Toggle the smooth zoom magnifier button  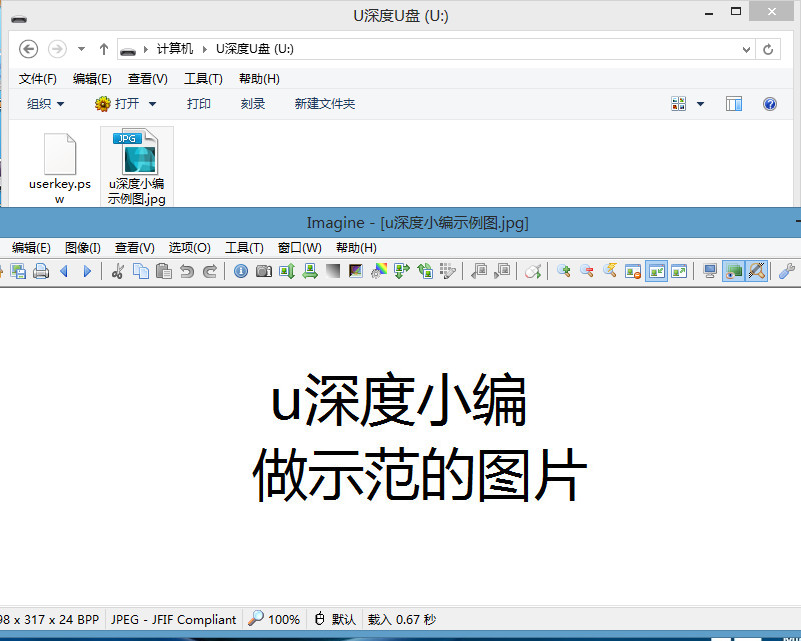pos(757,271)
